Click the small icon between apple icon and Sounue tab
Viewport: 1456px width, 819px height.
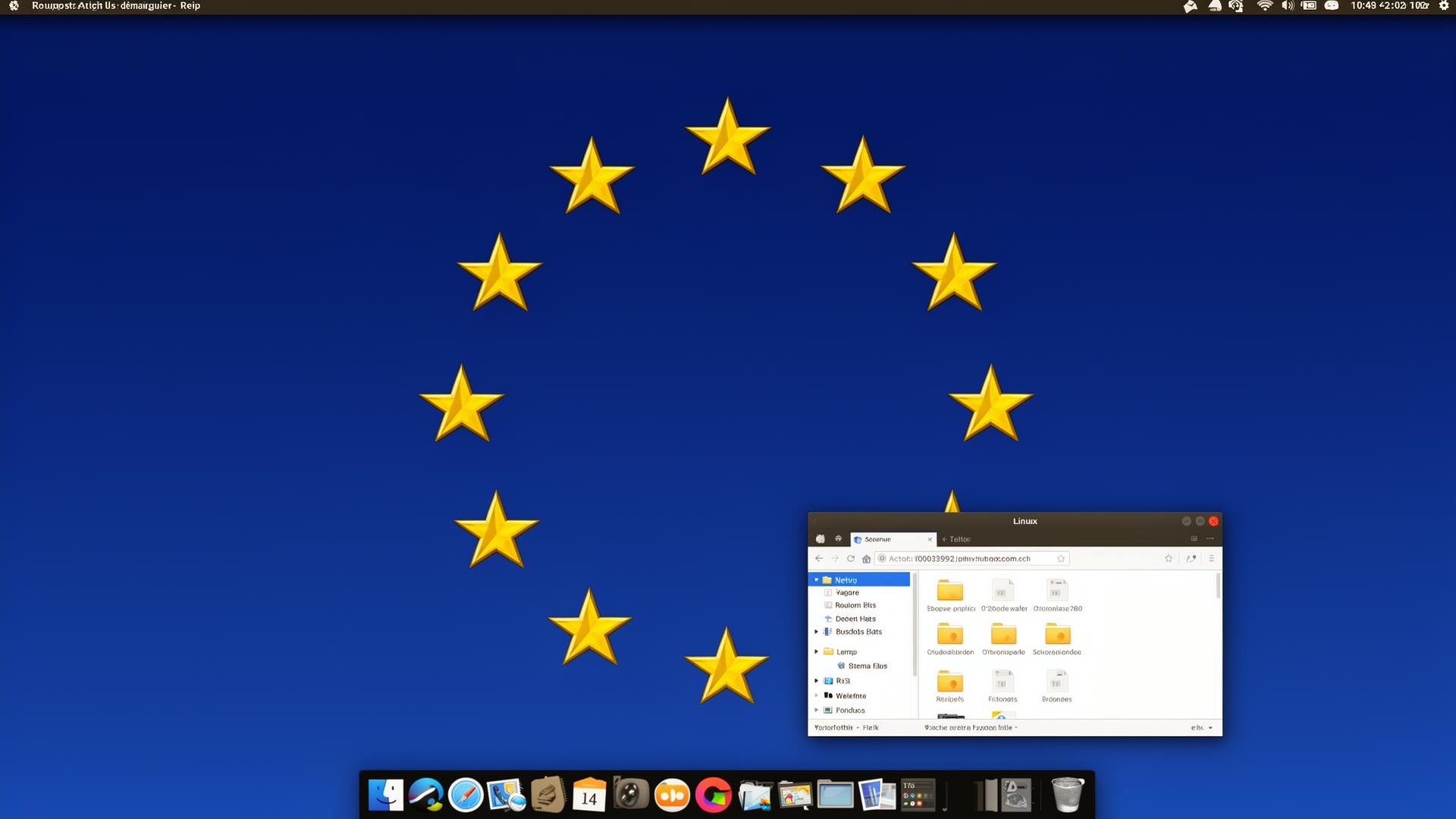(838, 539)
